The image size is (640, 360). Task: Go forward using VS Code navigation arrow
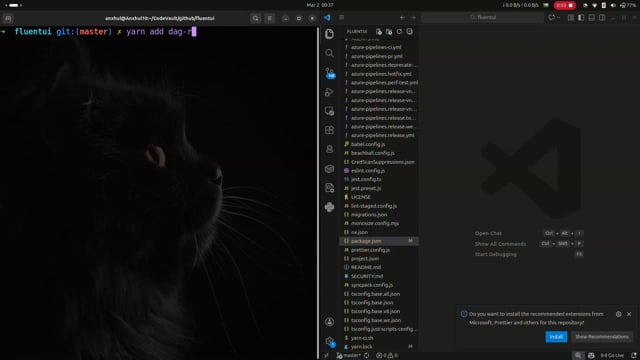[413, 18]
